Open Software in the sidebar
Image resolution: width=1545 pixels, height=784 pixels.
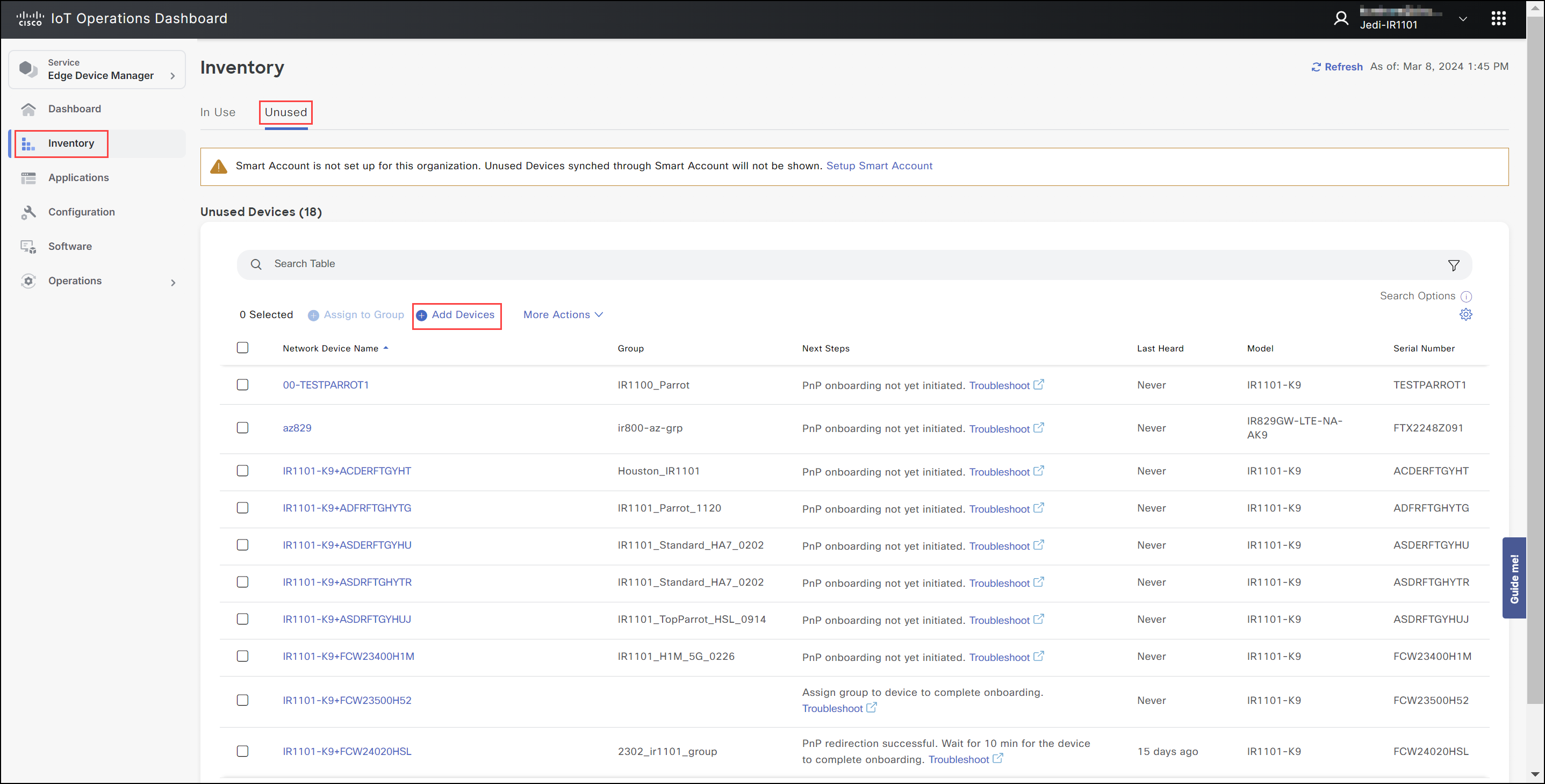pyautogui.click(x=70, y=247)
